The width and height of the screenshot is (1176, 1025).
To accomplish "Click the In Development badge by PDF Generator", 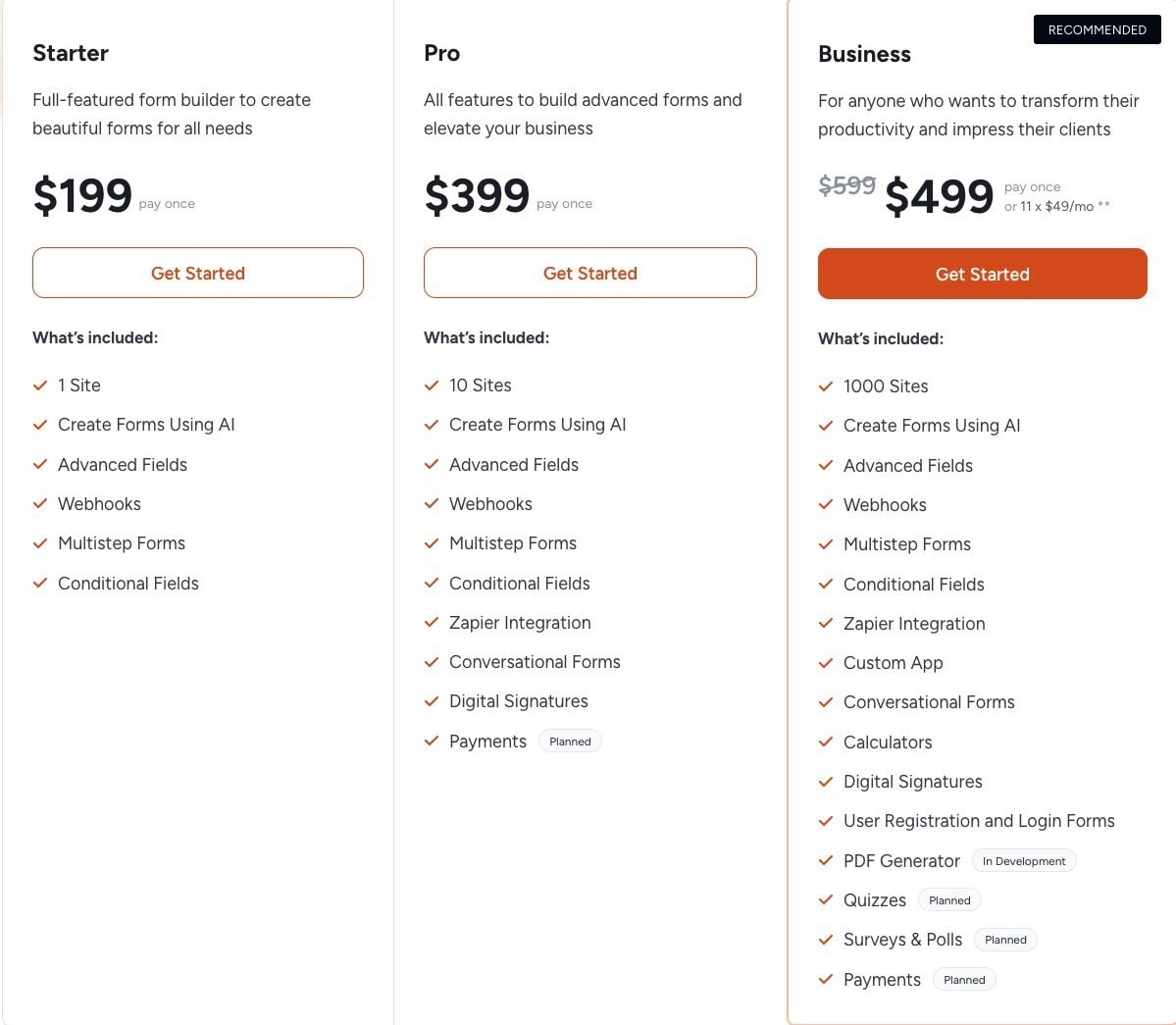I will tap(1023, 861).
